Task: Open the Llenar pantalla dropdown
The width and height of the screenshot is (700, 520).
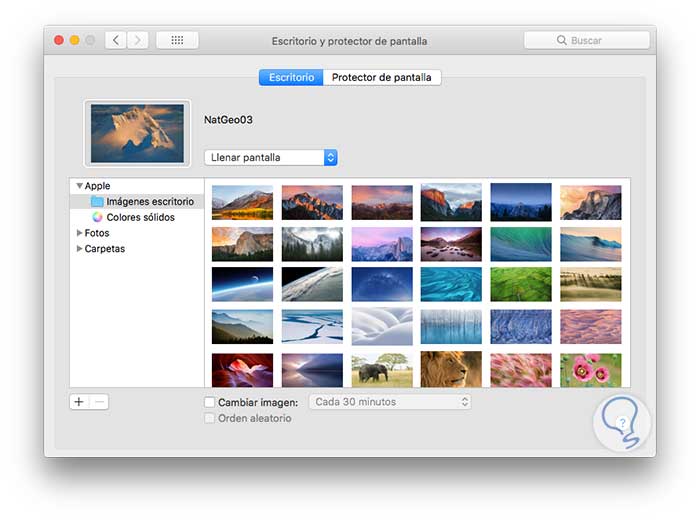Action: [271, 158]
